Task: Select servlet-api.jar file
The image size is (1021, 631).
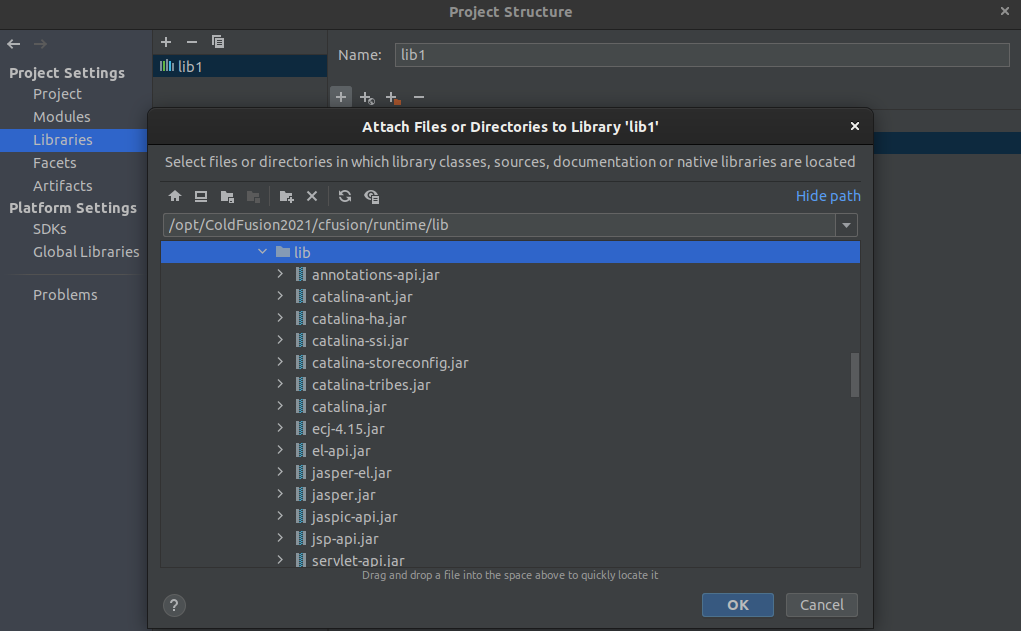Action: tap(358, 560)
